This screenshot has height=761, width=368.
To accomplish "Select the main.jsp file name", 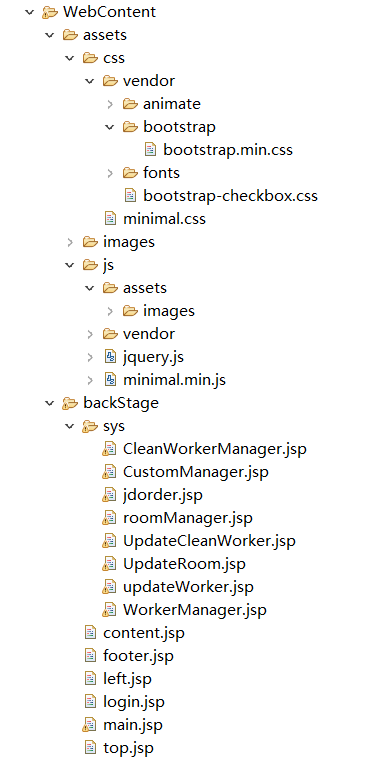I will [x=133, y=726].
